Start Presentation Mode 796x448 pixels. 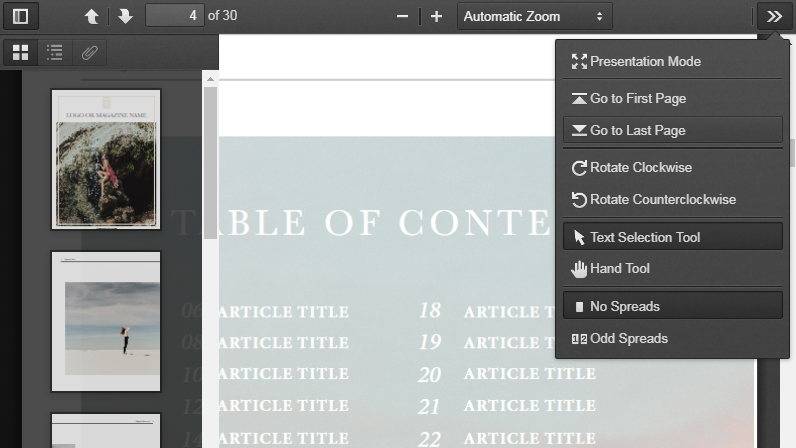pyautogui.click(x=673, y=61)
